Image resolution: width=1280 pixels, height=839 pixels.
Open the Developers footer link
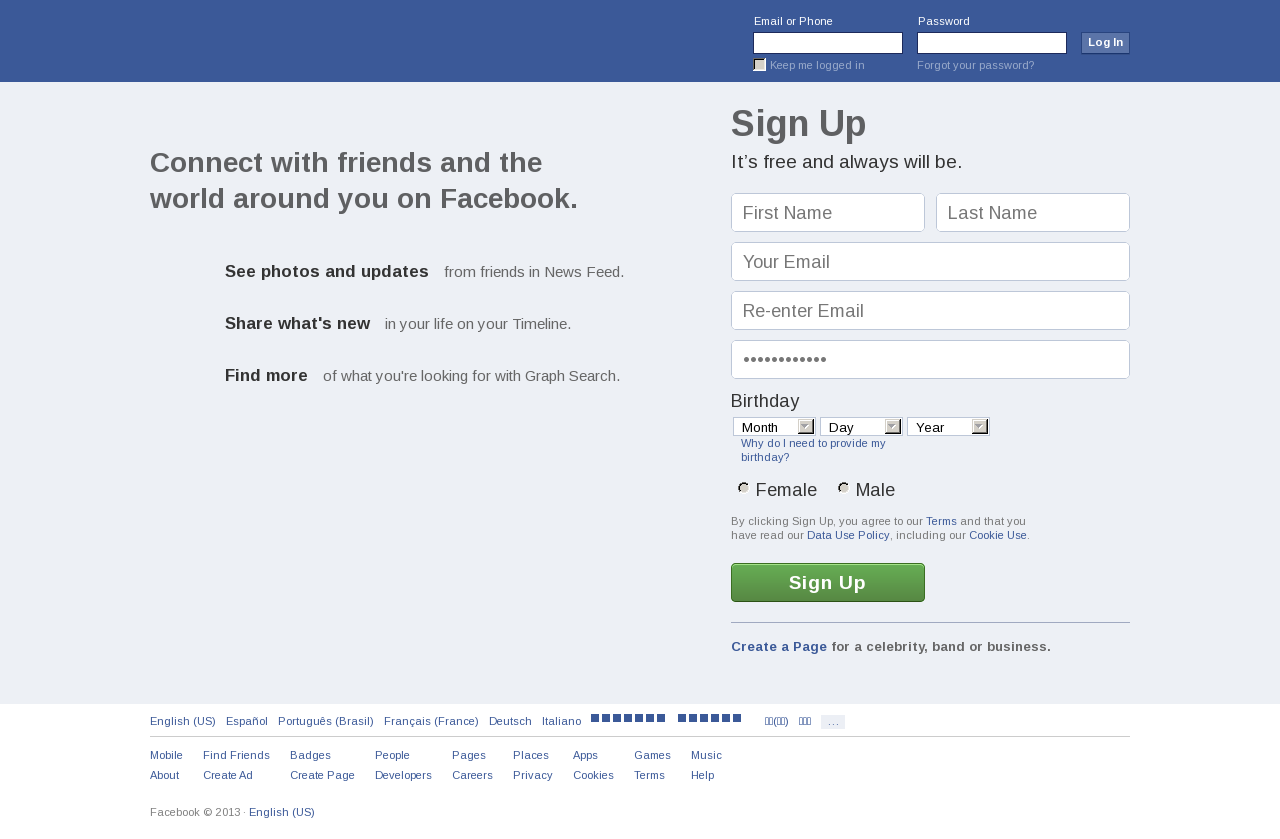pos(403,775)
